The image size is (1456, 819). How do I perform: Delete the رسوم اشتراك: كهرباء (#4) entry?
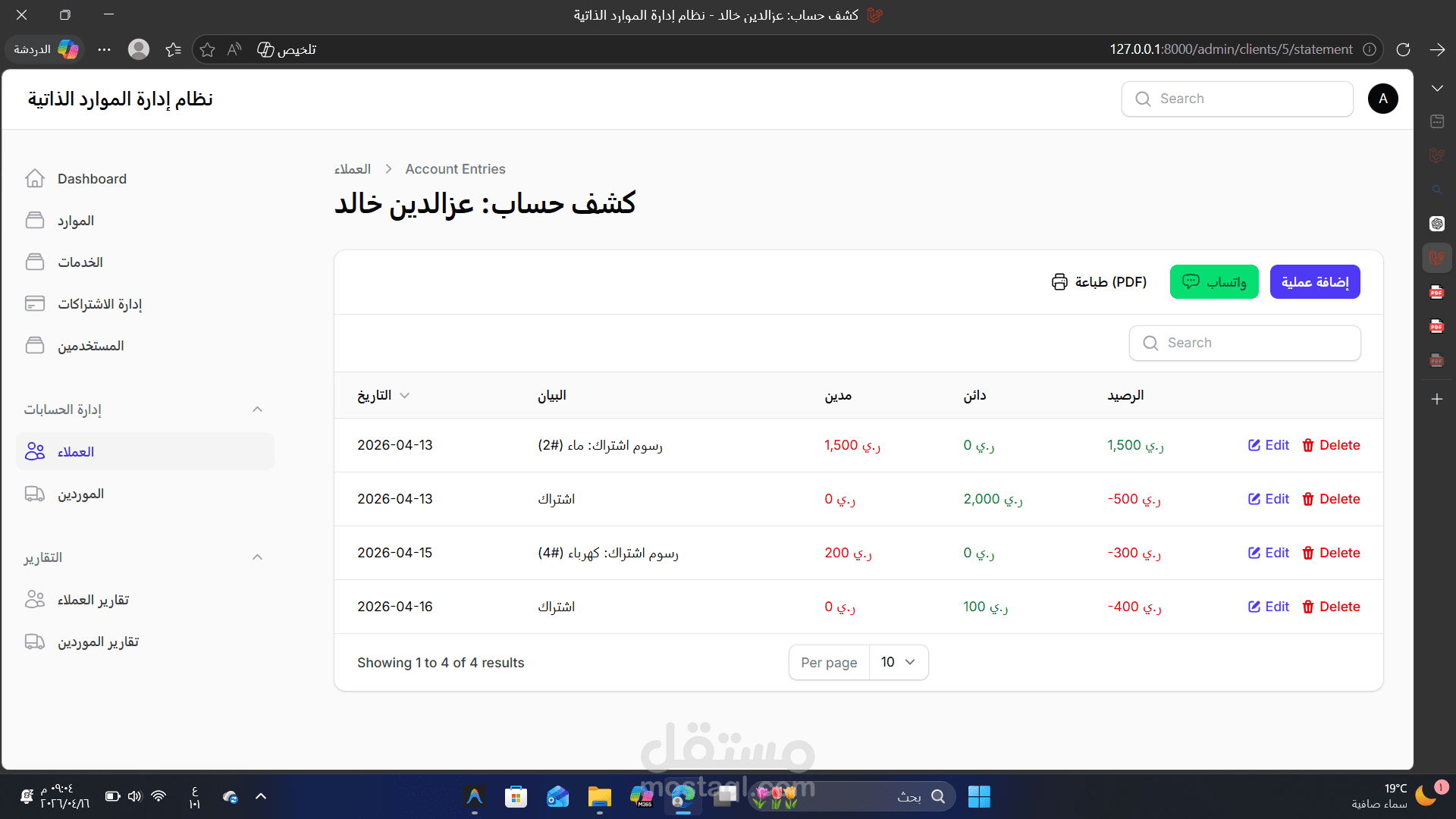[x=1331, y=554]
